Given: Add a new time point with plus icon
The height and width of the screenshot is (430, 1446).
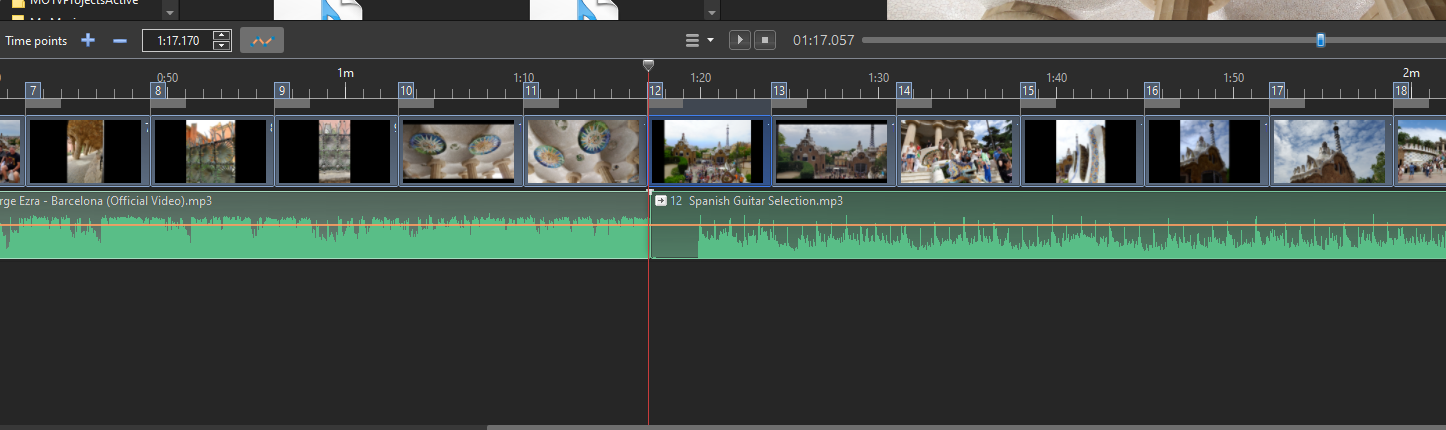Looking at the screenshot, I should 88,40.
